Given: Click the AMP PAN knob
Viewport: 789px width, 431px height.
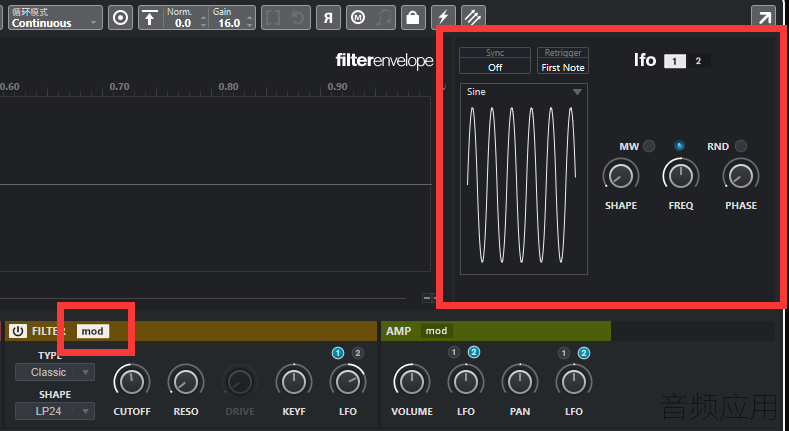Looking at the screenshot, I should (x=520, y=382).
